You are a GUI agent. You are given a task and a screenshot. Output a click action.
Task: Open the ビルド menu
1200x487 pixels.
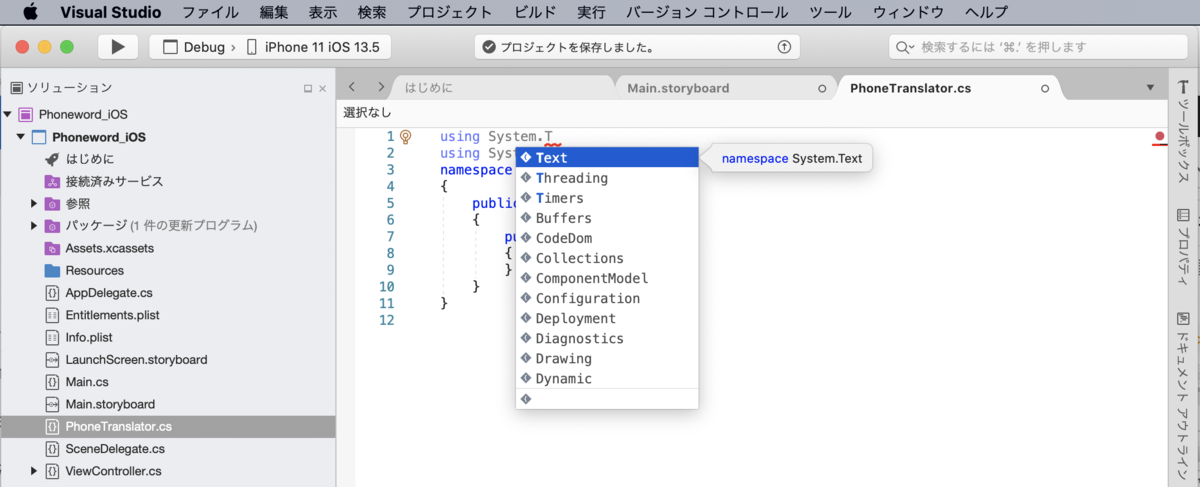pyautogui.click(x=535, y=13)
